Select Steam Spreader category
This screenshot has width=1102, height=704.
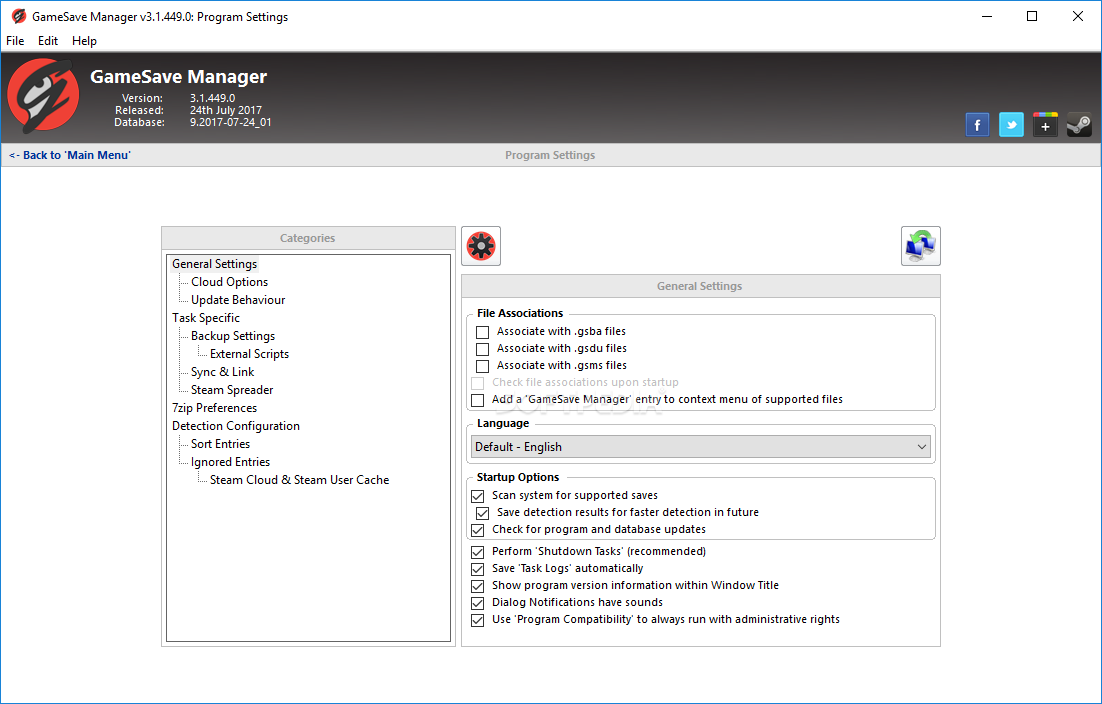pos(231,390)
